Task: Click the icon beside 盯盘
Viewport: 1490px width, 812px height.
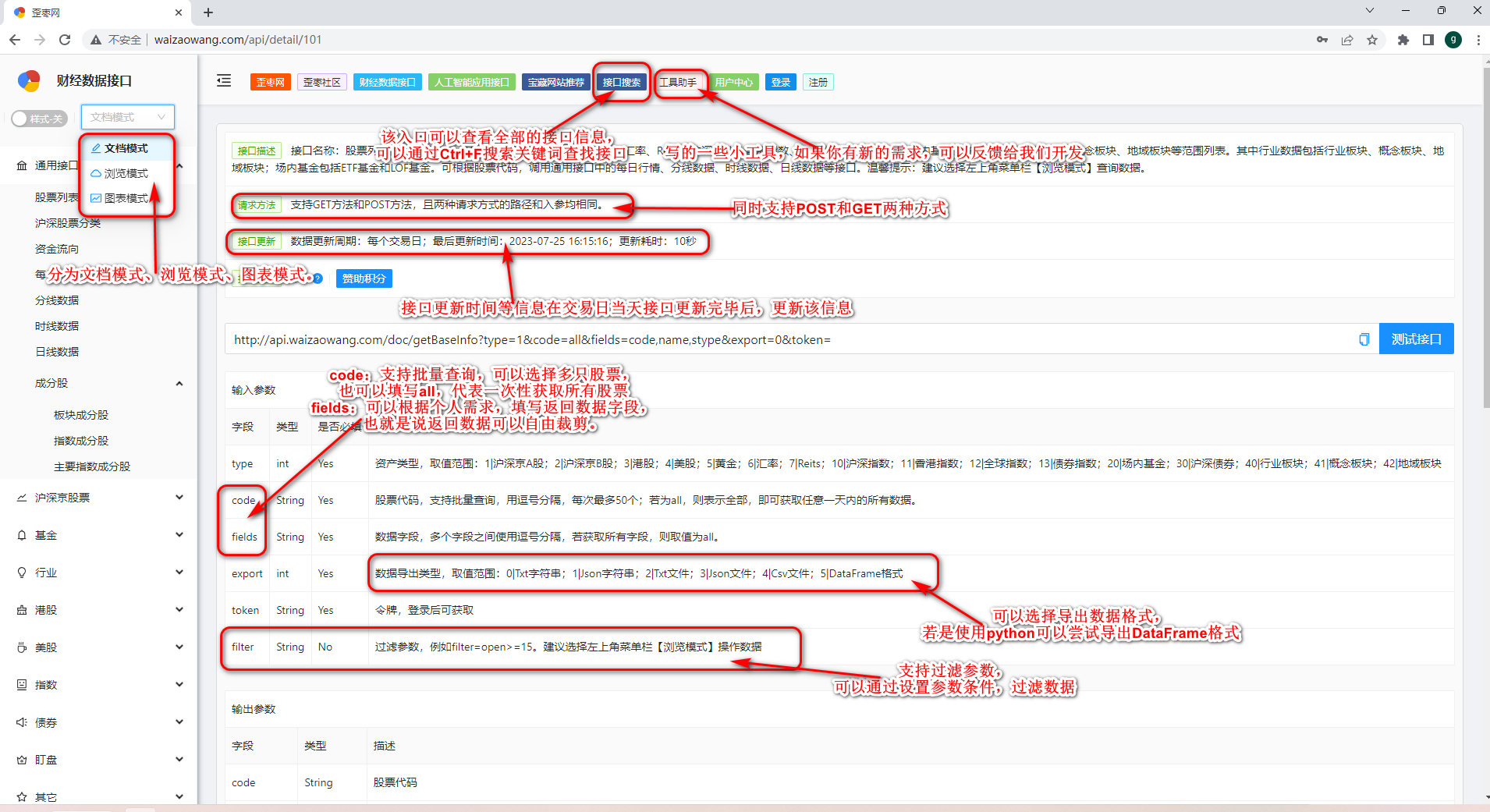Action: tap(22, 760)
